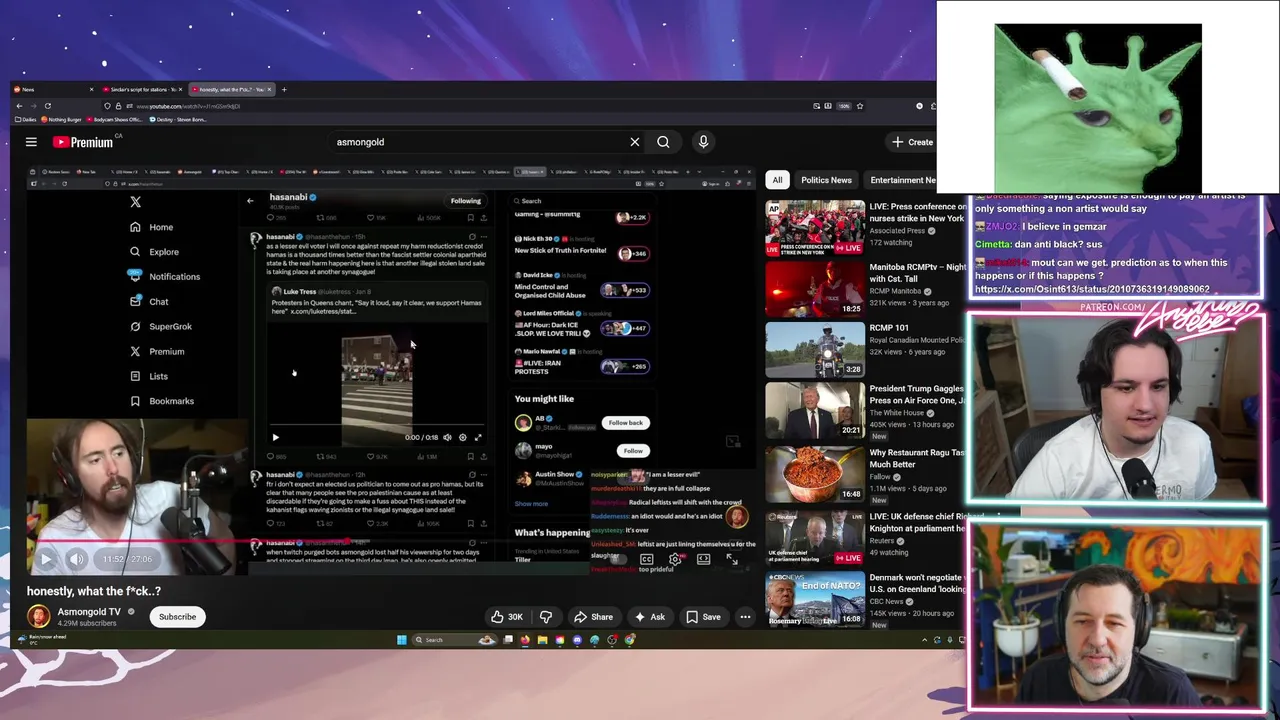1280x720 pixels.
Task: Open the Destiny - Steven Bonn... bookmark
Action: pyautogui.click(x=178, y=119)
